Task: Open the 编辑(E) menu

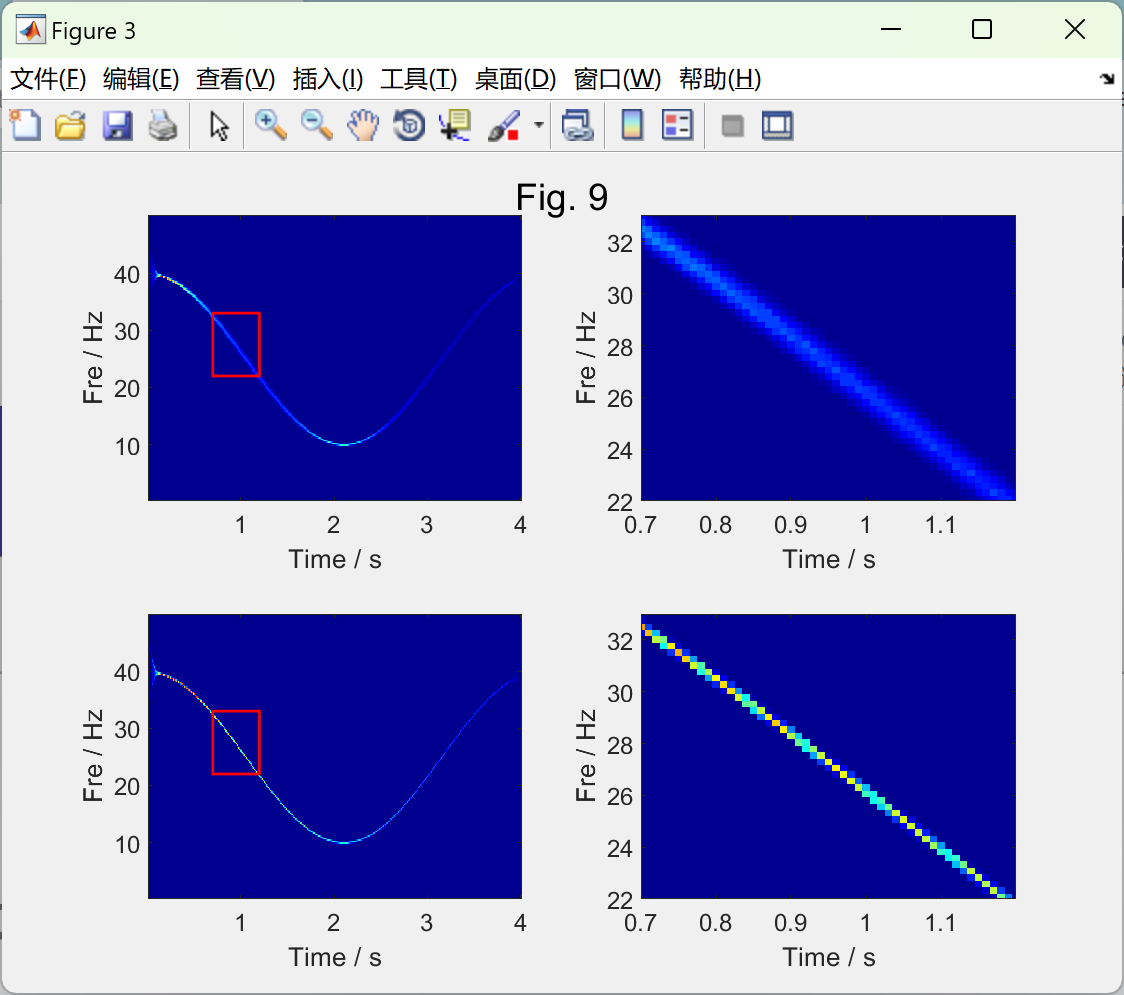Action: 141,79
